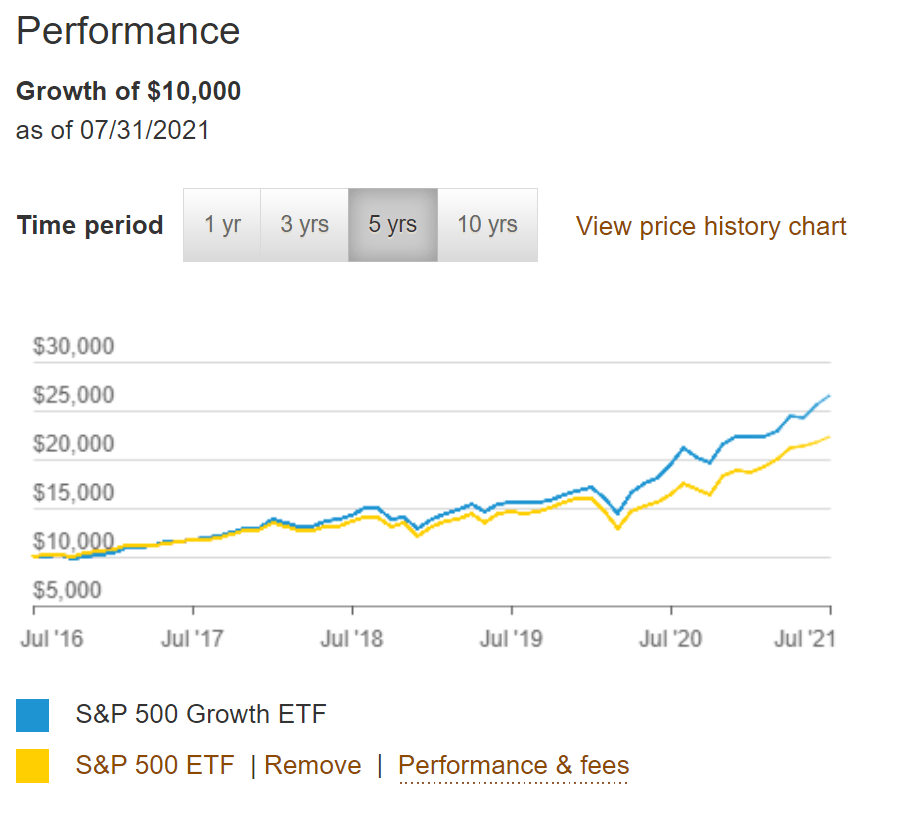Click the Time period label
The image size is (910, 835).
point(89,226)
